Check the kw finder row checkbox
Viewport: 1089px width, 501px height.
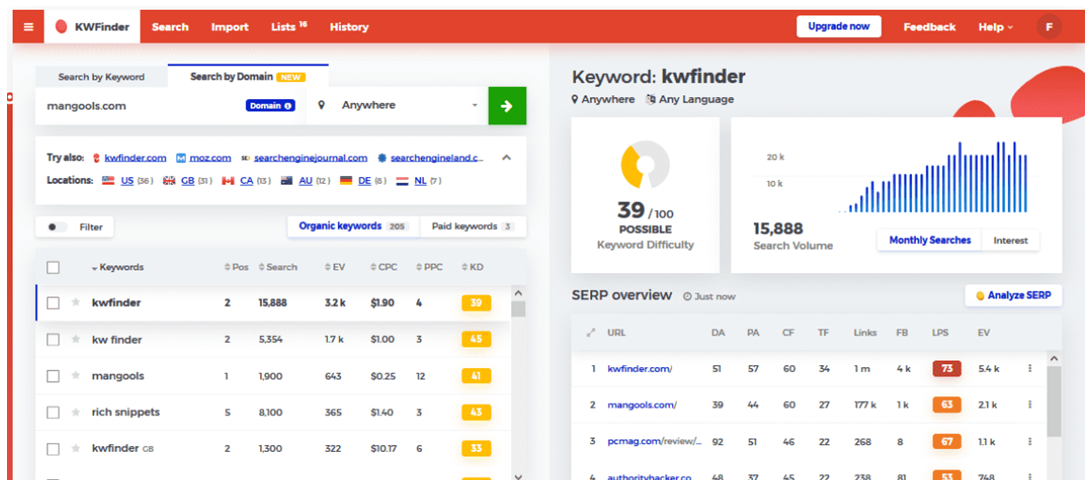pyautogui.click(x=53, y=340)
